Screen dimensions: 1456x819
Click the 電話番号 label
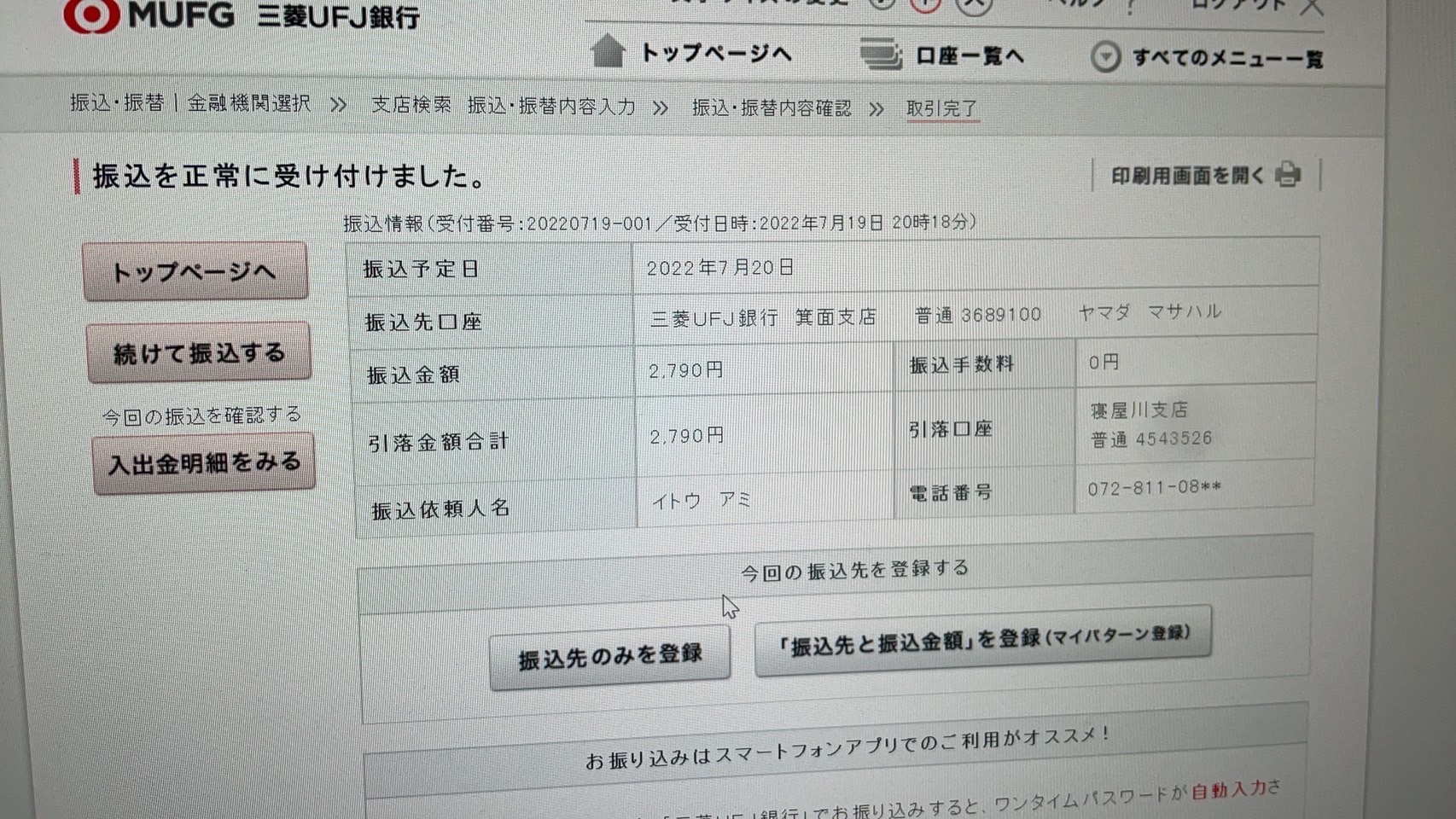tap(950, 492)
